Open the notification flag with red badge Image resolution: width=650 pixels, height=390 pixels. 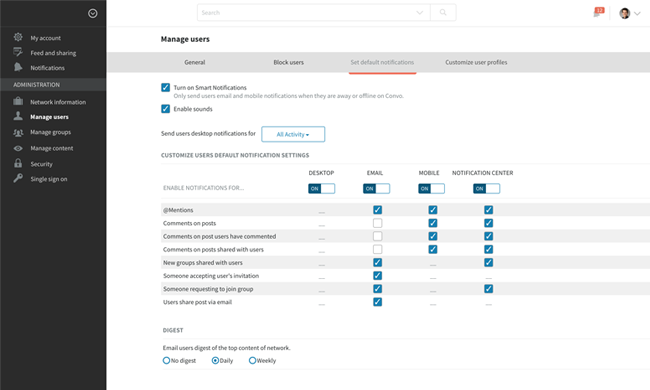click(598, 12)
